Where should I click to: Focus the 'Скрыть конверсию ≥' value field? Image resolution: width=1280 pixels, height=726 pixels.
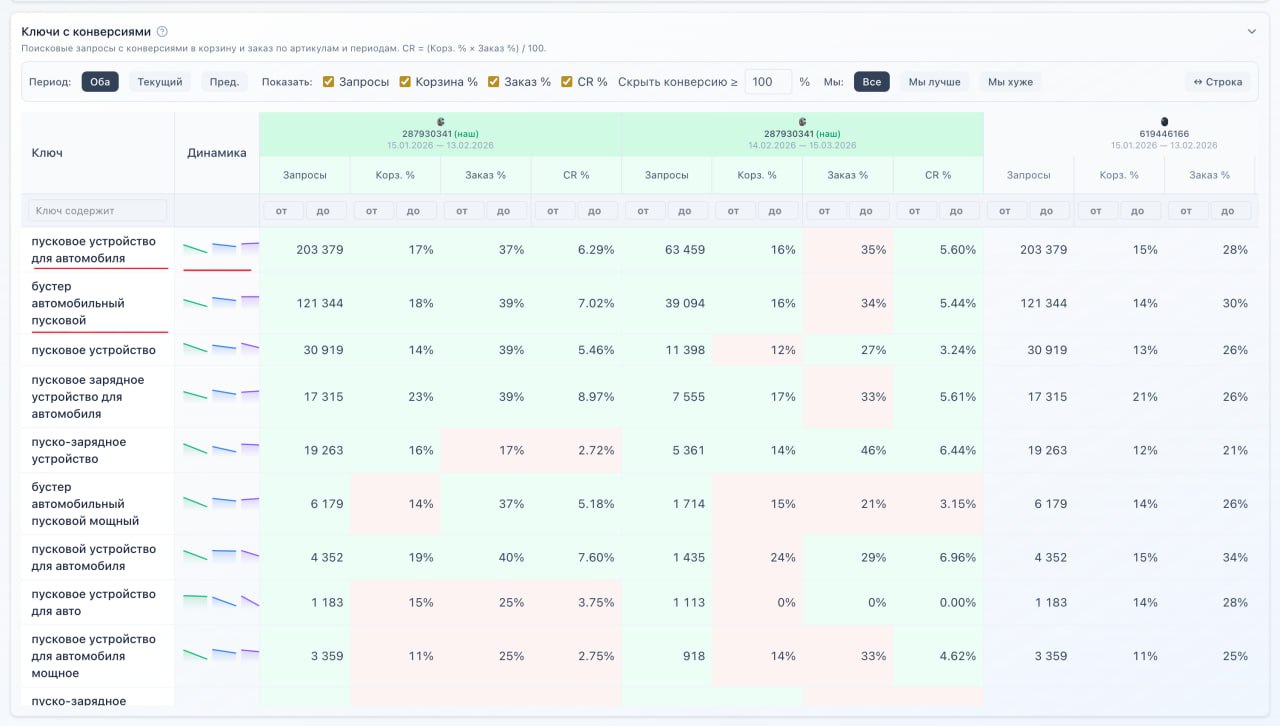pyautogui.click(x=769, y=82)
